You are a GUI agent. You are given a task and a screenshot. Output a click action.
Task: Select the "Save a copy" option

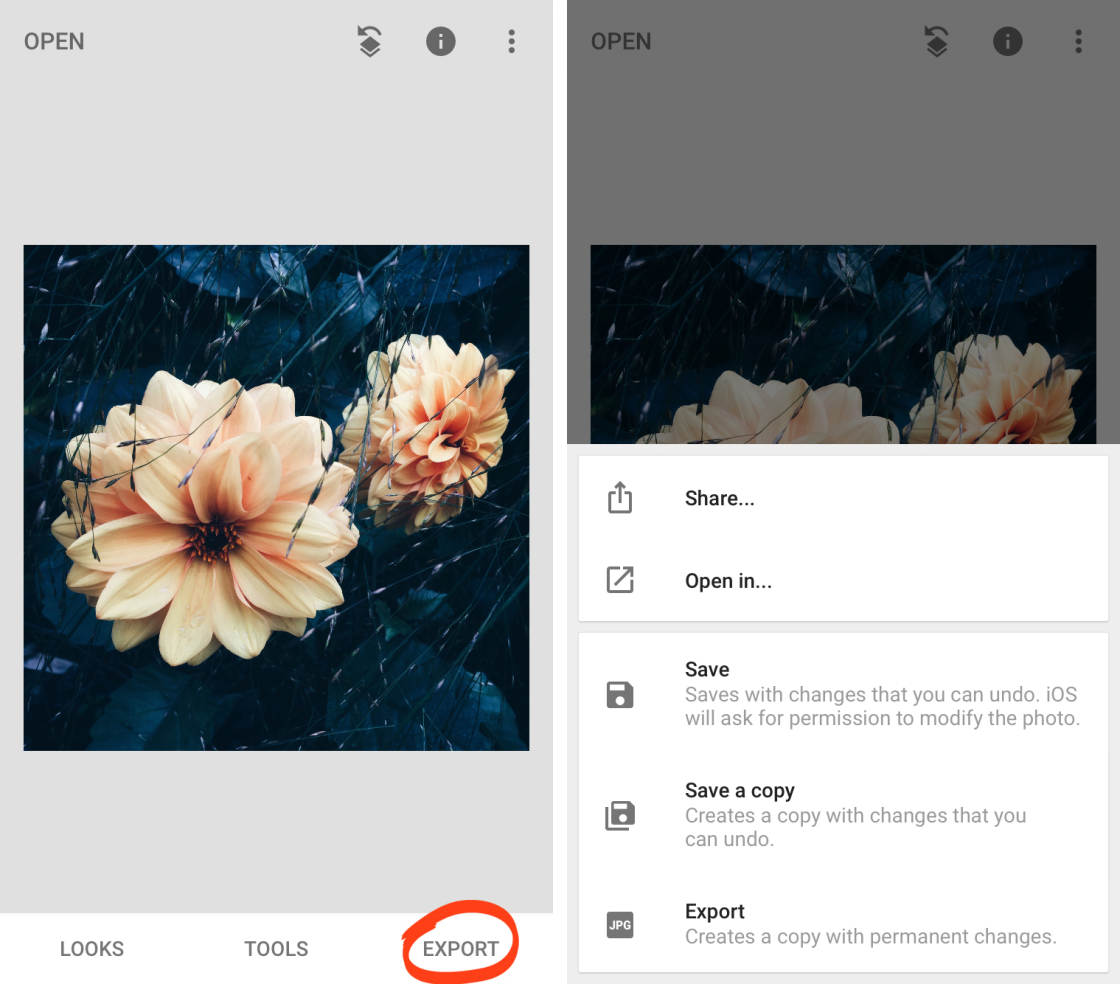click(855, 815)
